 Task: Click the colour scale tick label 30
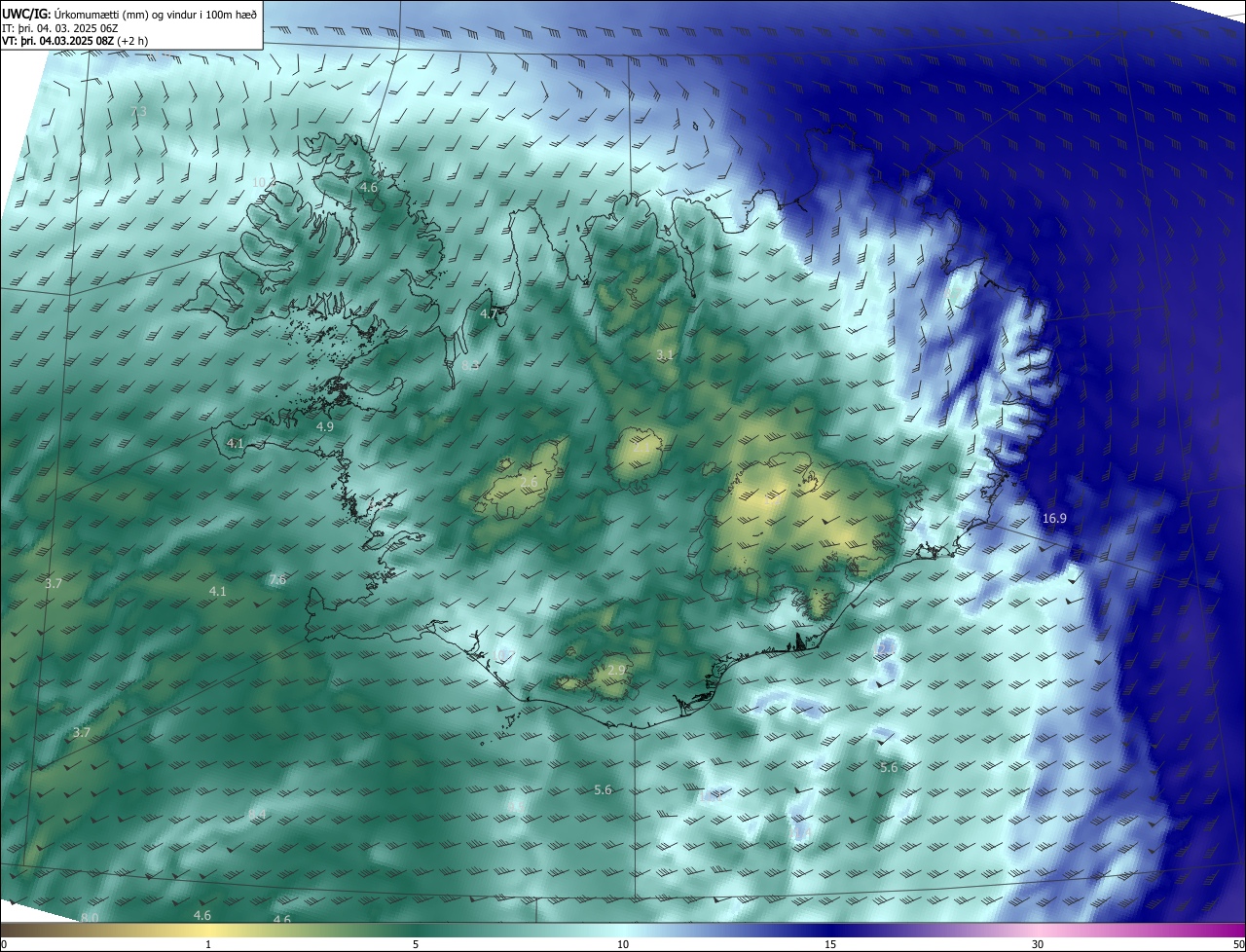pos(1038,944)
